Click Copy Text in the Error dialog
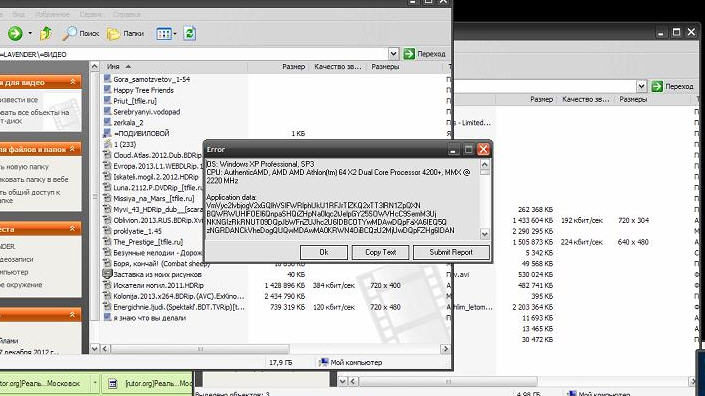The height and width of the screenshot is (396, 705). click(x=380, y=252)
